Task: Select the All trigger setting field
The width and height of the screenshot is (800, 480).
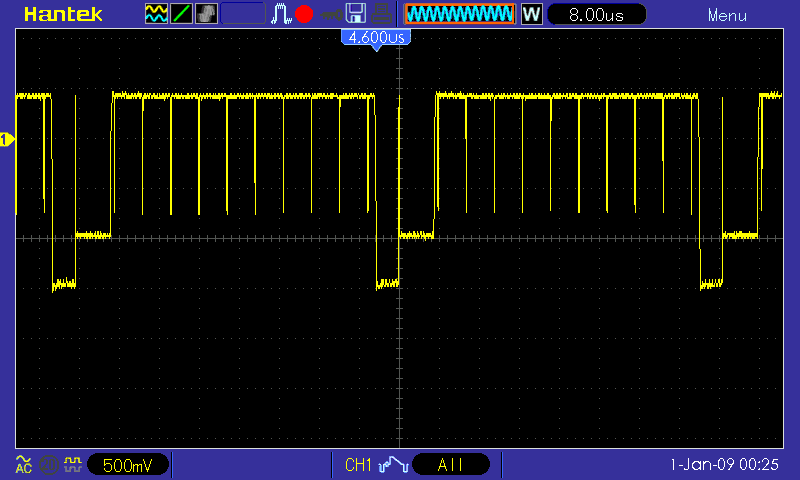Action: (451, 465)
